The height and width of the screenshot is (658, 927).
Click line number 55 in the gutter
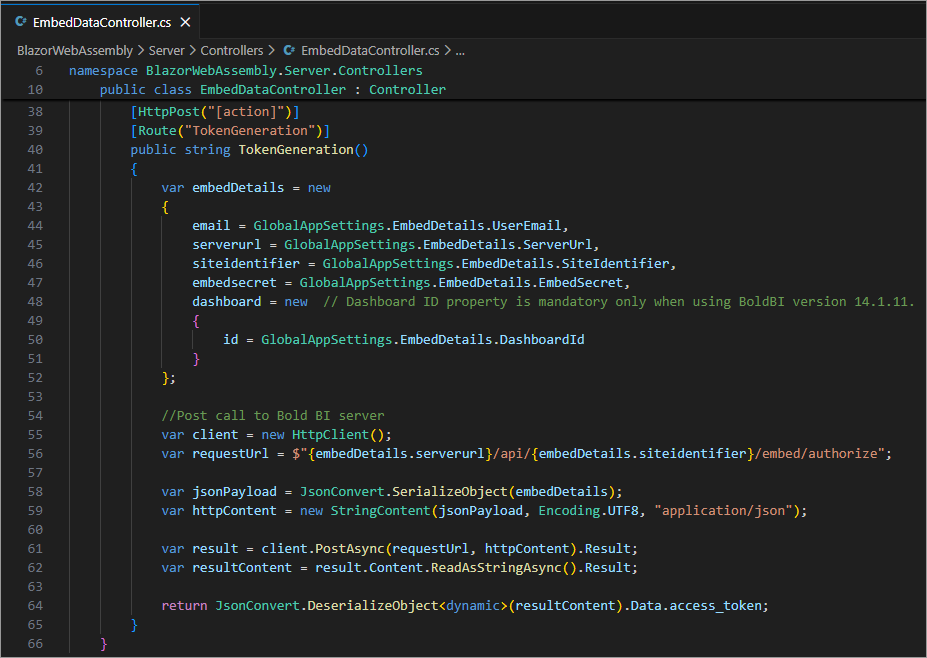point(37,435)
